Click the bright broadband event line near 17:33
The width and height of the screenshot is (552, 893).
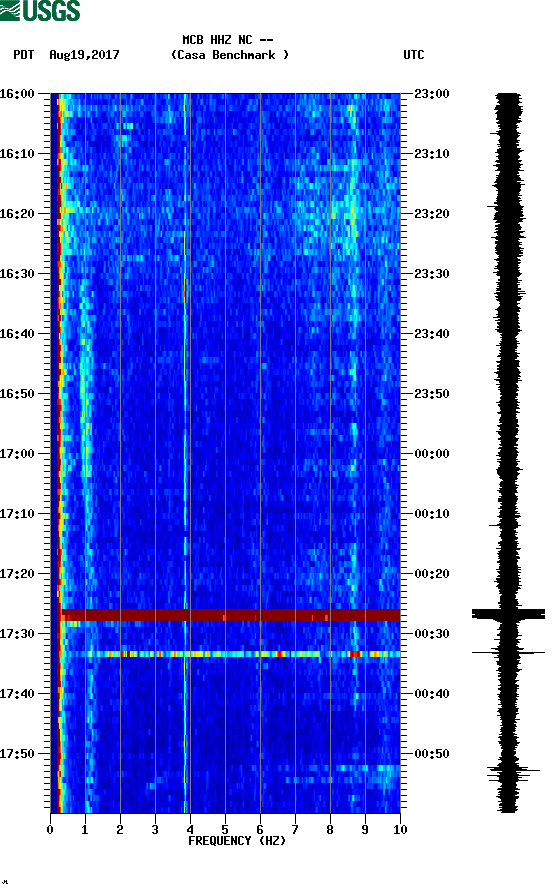231,654
